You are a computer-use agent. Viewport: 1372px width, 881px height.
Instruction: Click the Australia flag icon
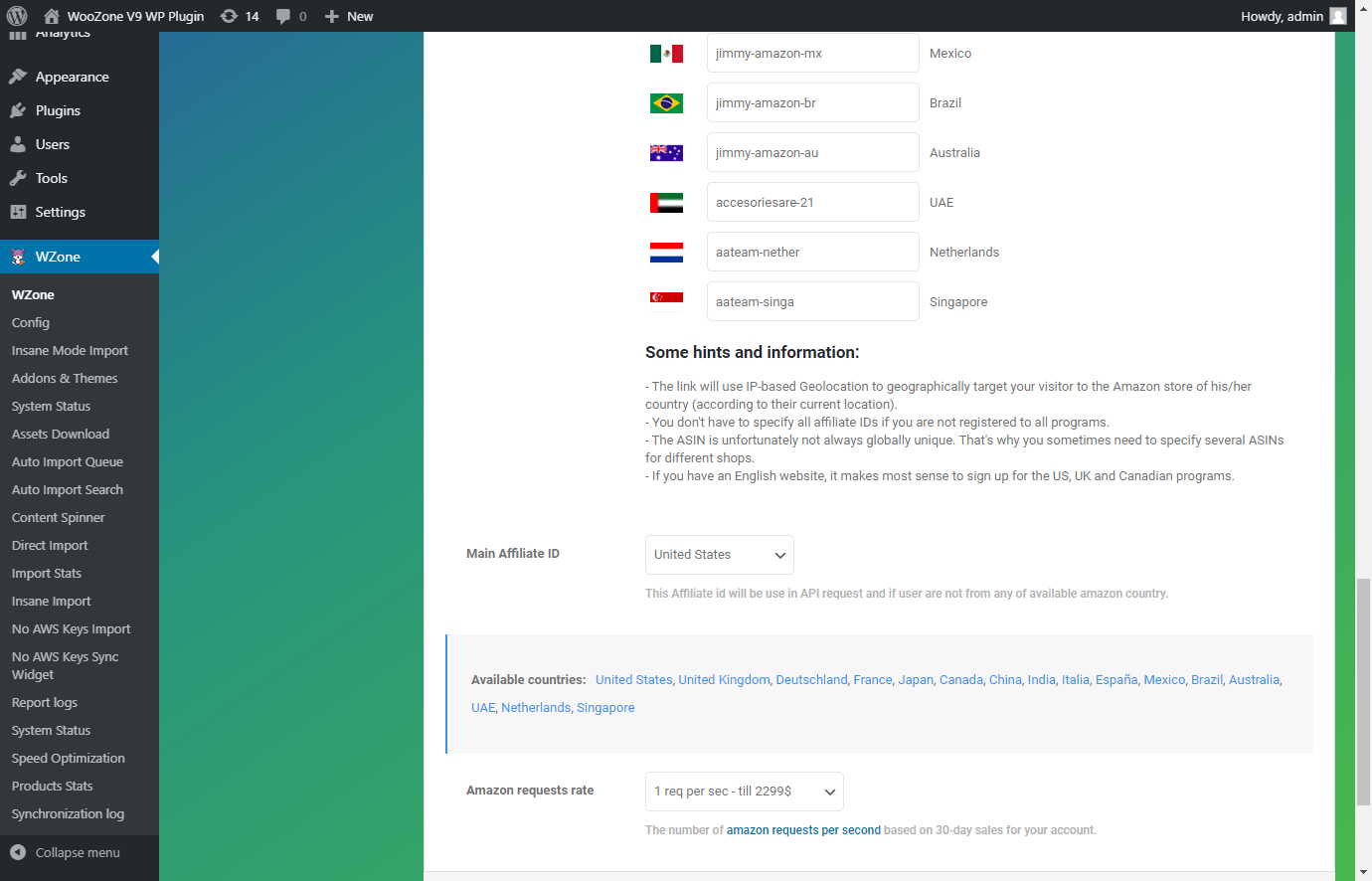pos(666,153)
